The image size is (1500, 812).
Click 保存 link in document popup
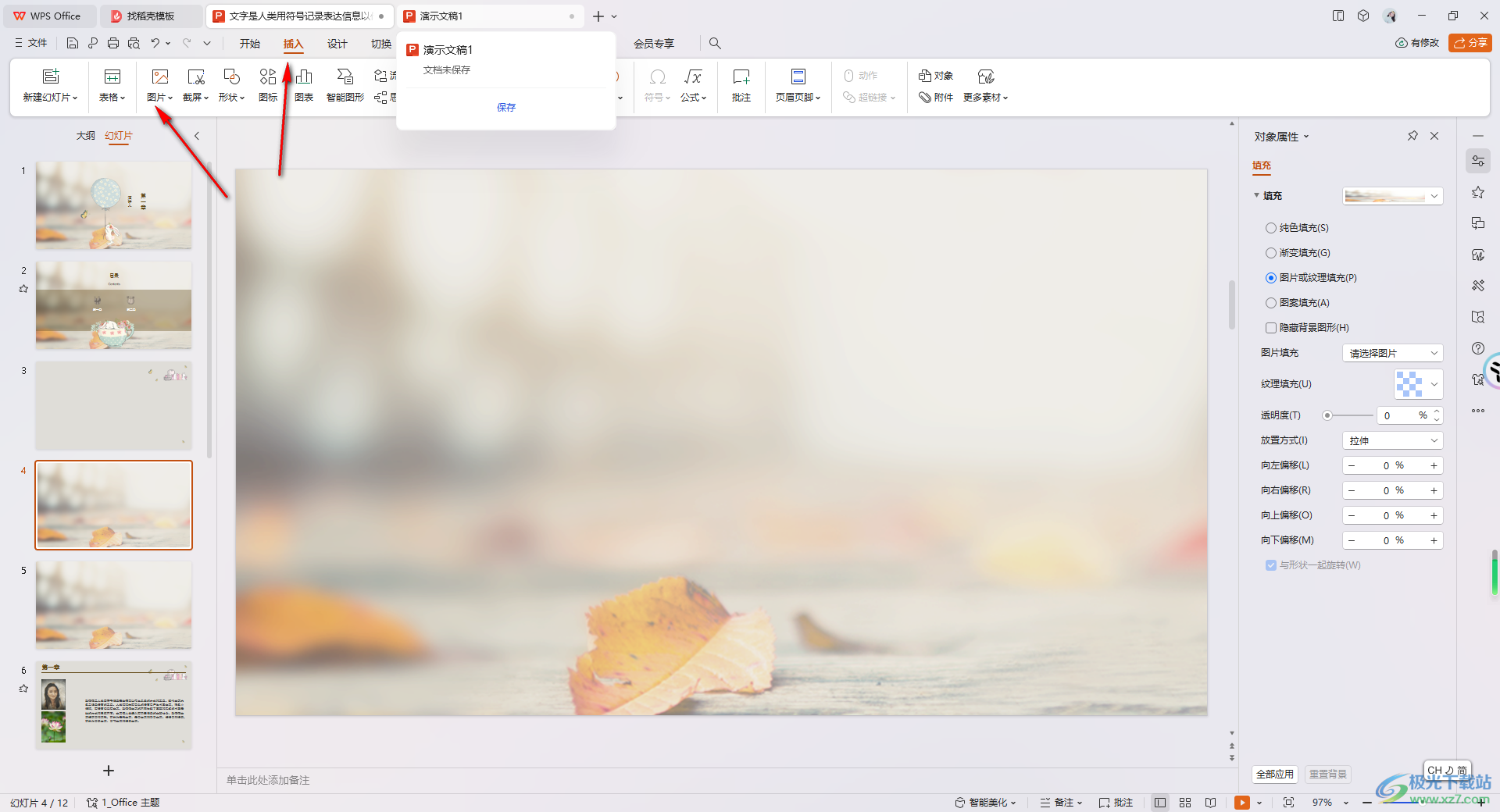tap(506, 107)
